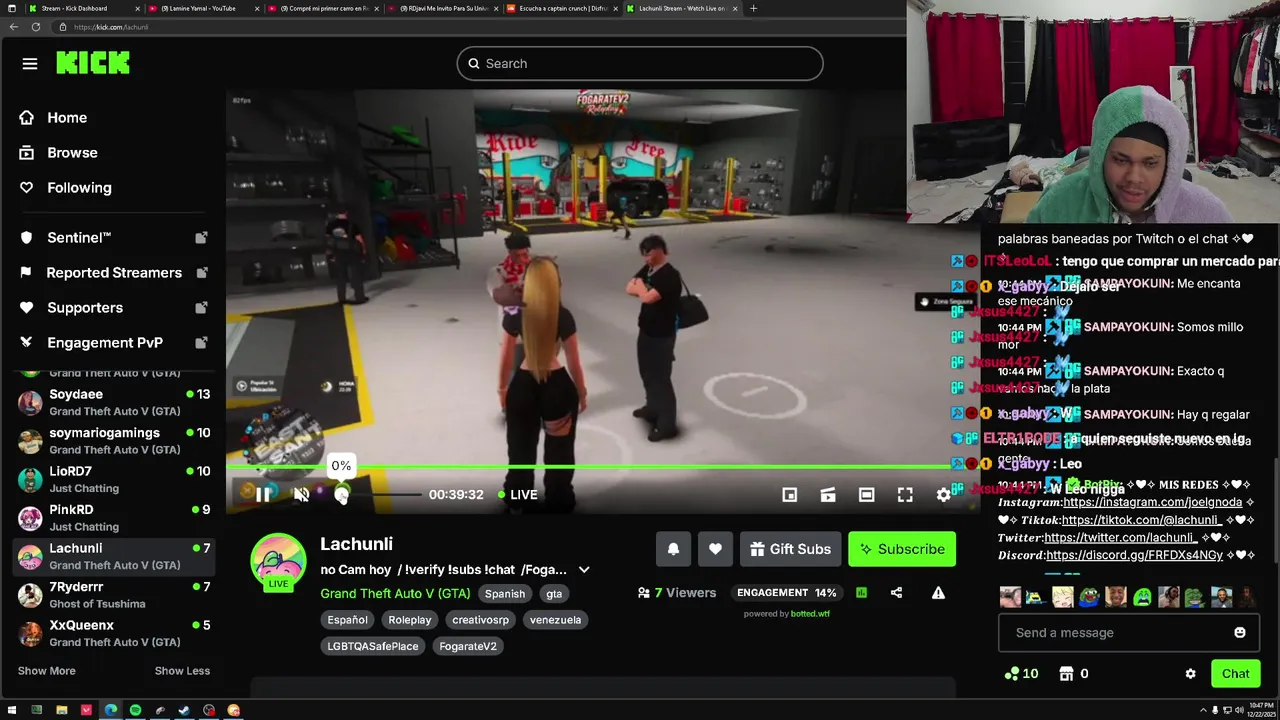
Task: Select the gta tag
Action: click(554, 593)
